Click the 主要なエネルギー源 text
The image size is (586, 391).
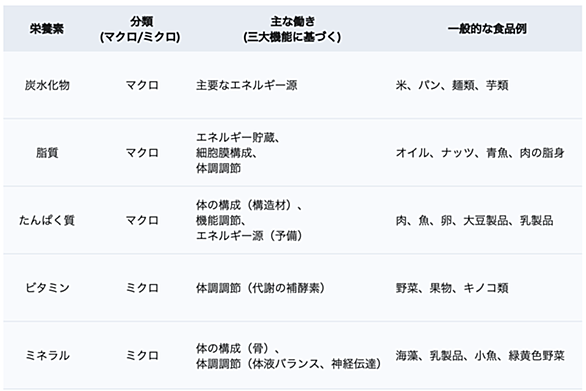[247, 85]
